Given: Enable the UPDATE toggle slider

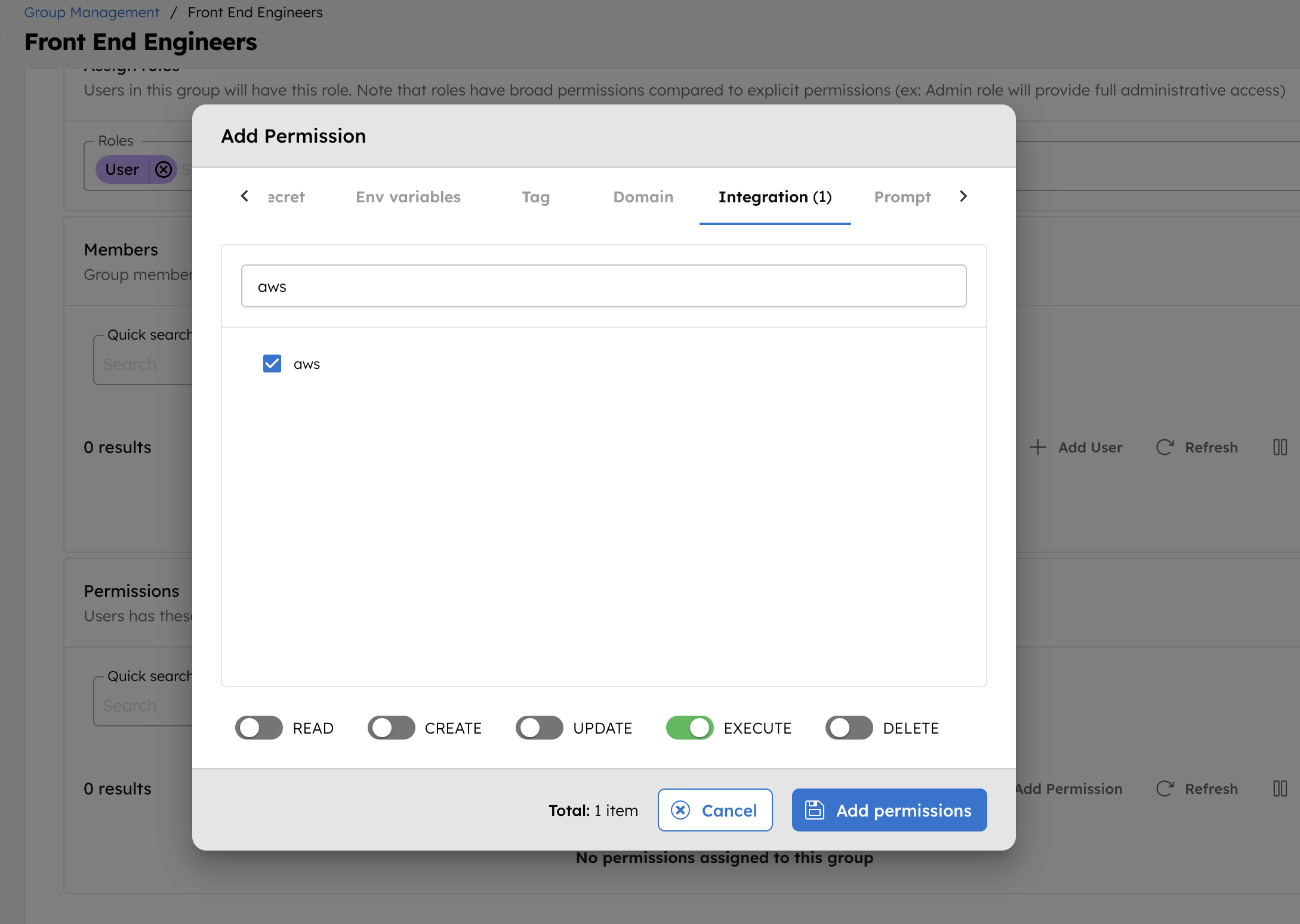Looking at the screenshot, I should tap(539, 728).
